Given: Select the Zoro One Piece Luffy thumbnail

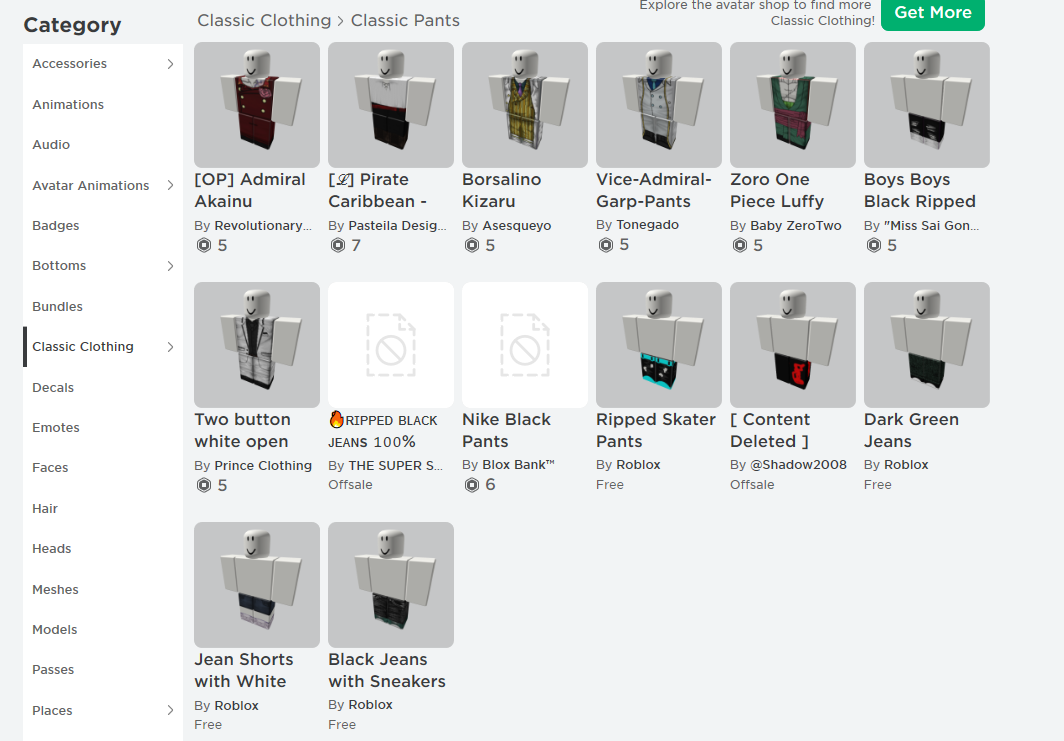Looking at the screenshot, I should click(x=793, y=105).
